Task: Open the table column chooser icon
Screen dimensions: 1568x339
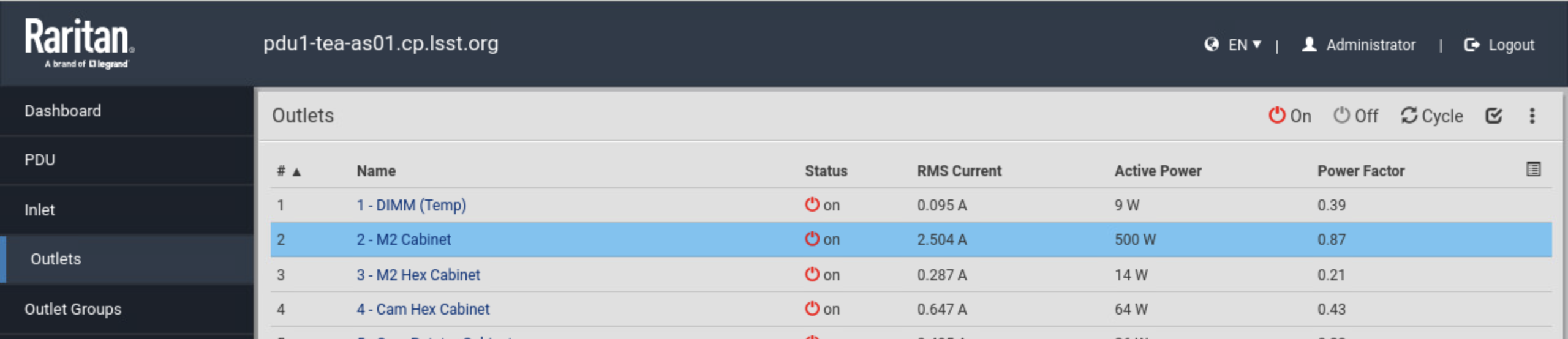Action: pyautogui.click(x=1533, y=169)
